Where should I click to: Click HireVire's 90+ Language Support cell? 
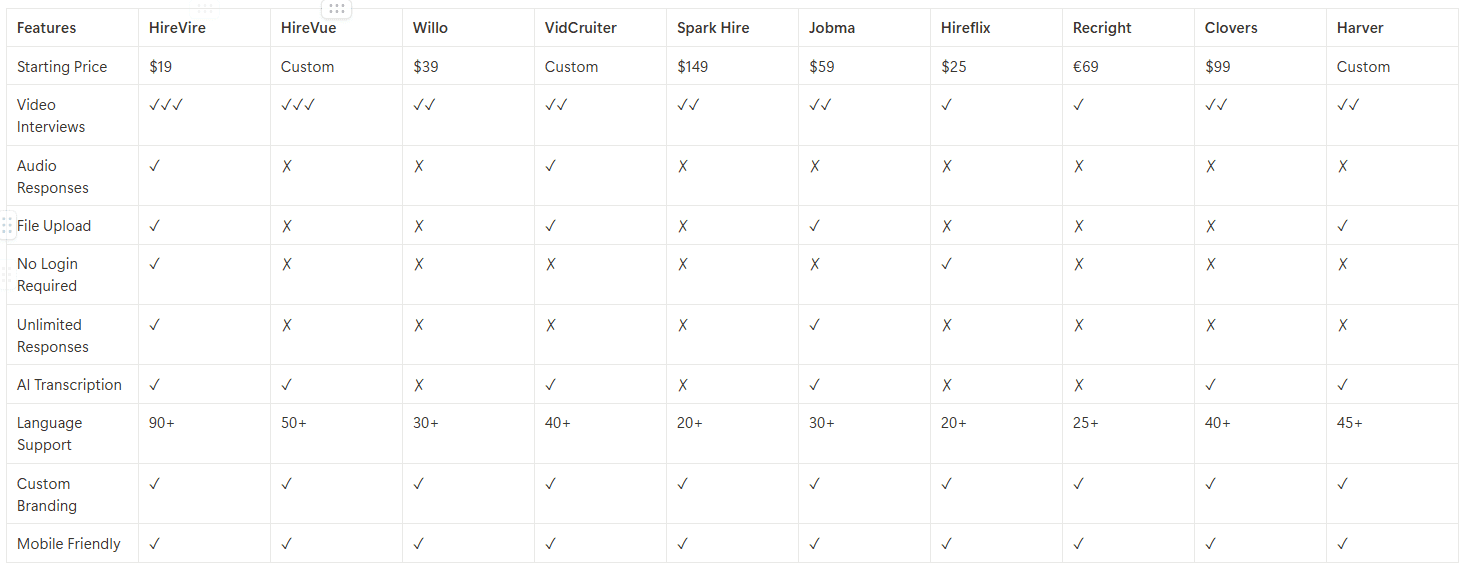(162, 423)
